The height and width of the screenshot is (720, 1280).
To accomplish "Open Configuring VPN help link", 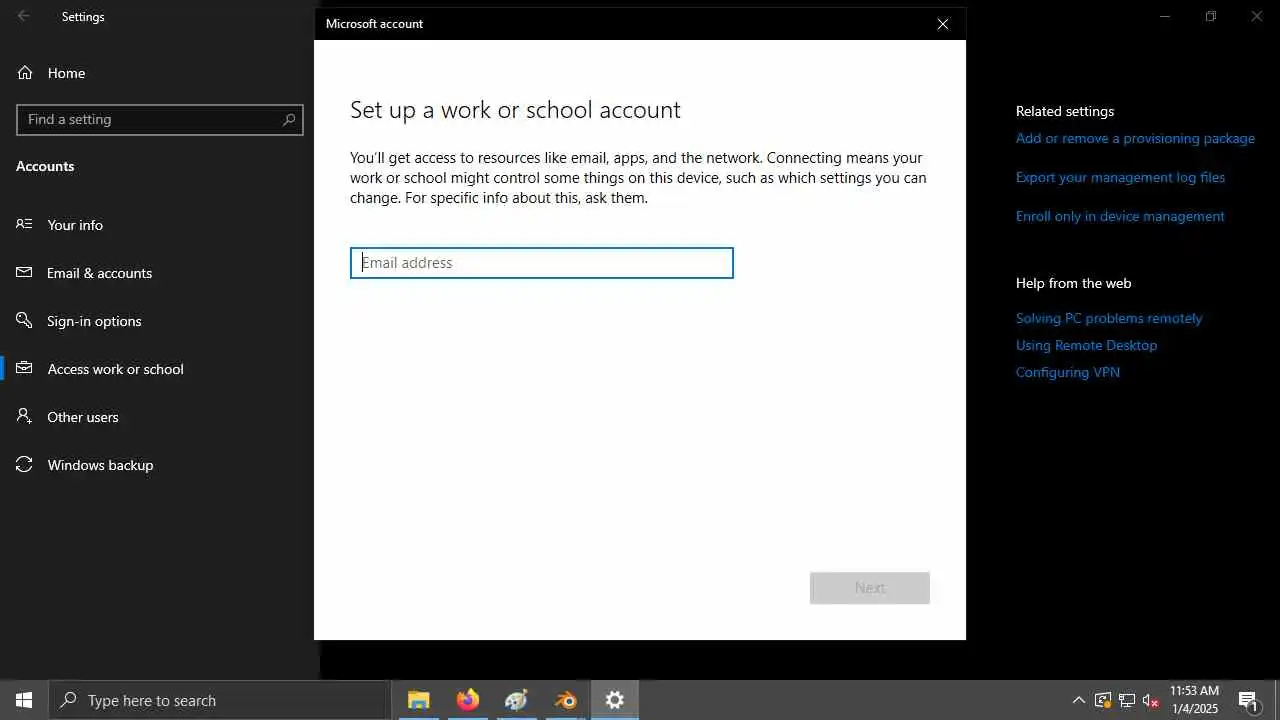I will pyautogui.click(x=1067, y=372).
